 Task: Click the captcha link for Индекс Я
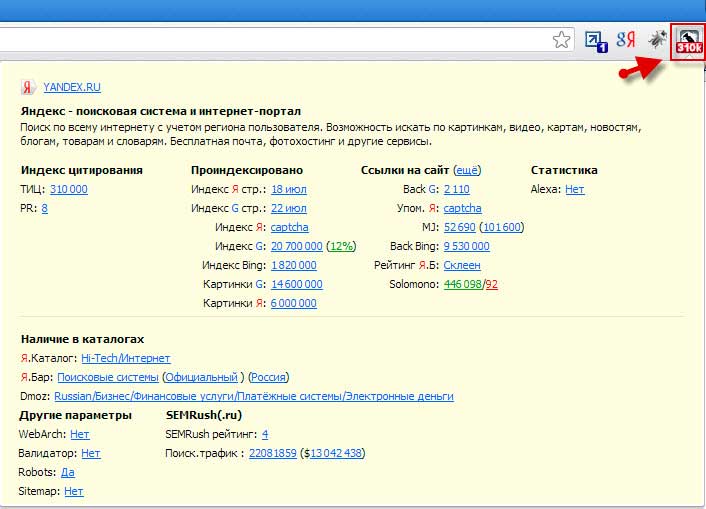coord(290,227)
